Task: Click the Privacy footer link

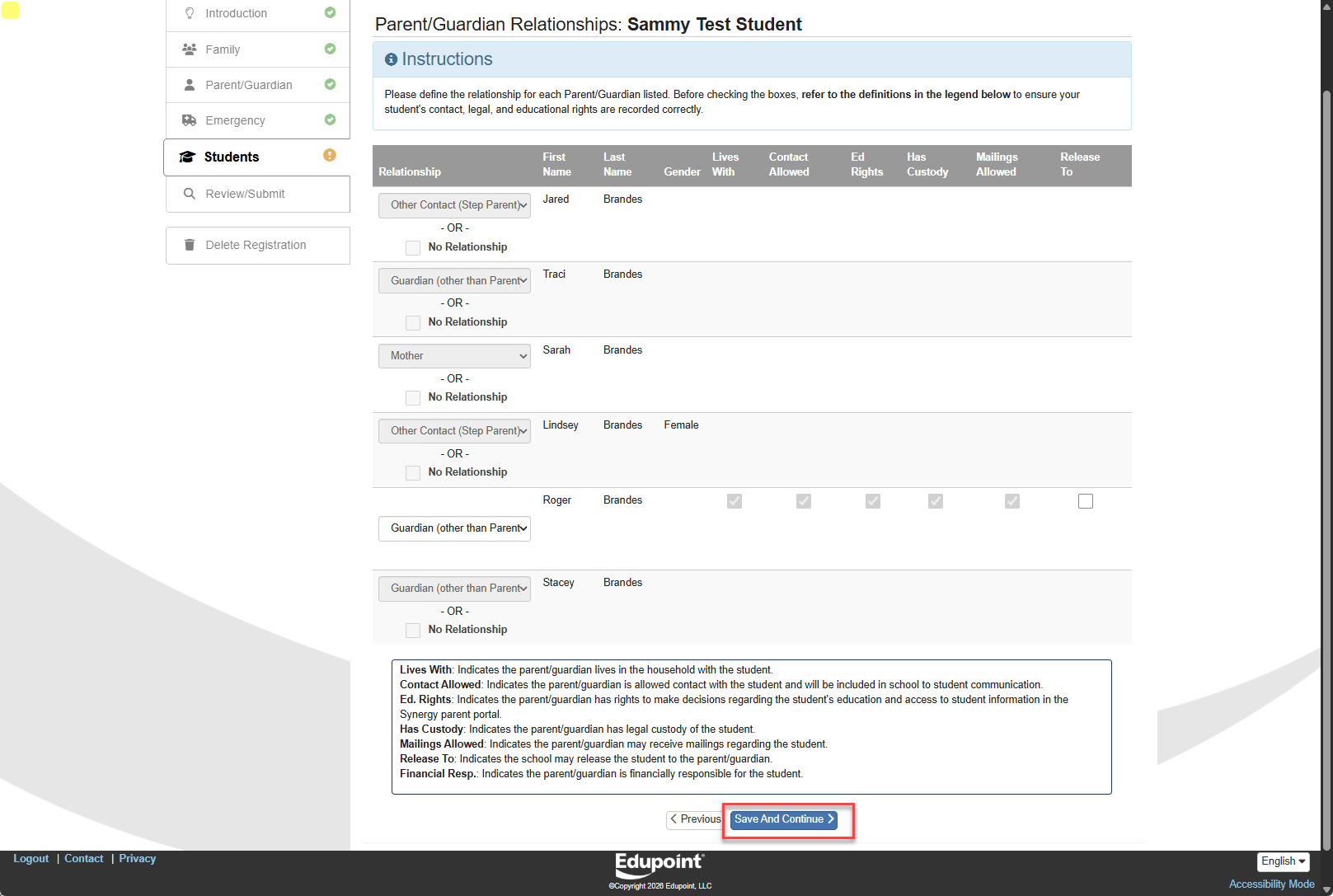Action: coord(138,859)
